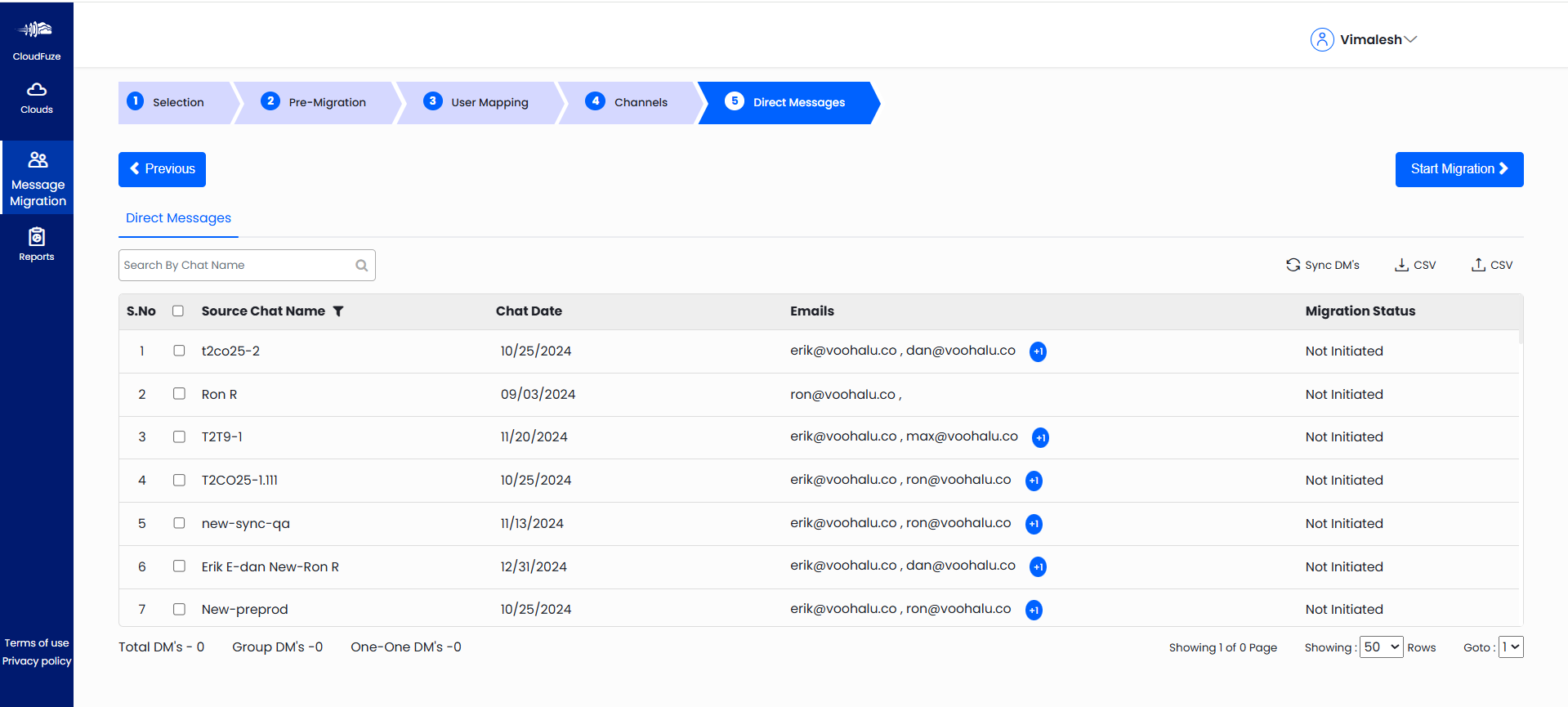
Task: Click the CloudFuze logo icon
Action: pyautogui.click(x=37, y=30)
